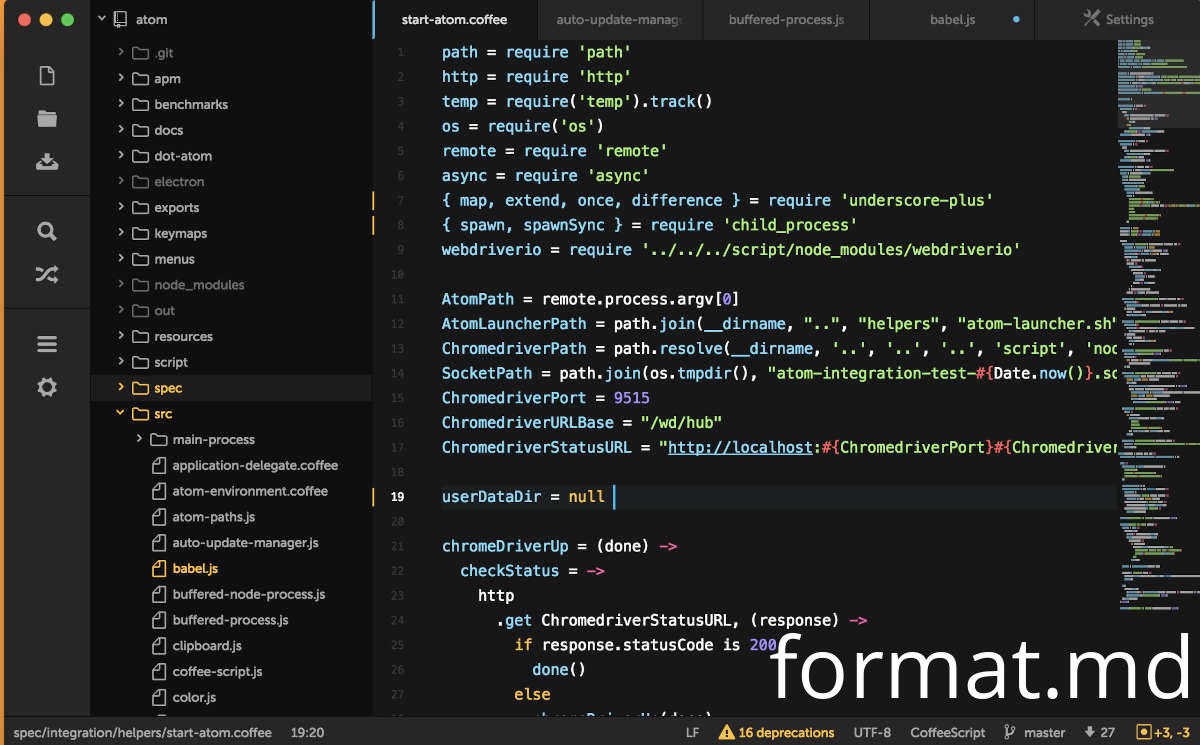Select the keymaps folder in the tree

point(181,233)
